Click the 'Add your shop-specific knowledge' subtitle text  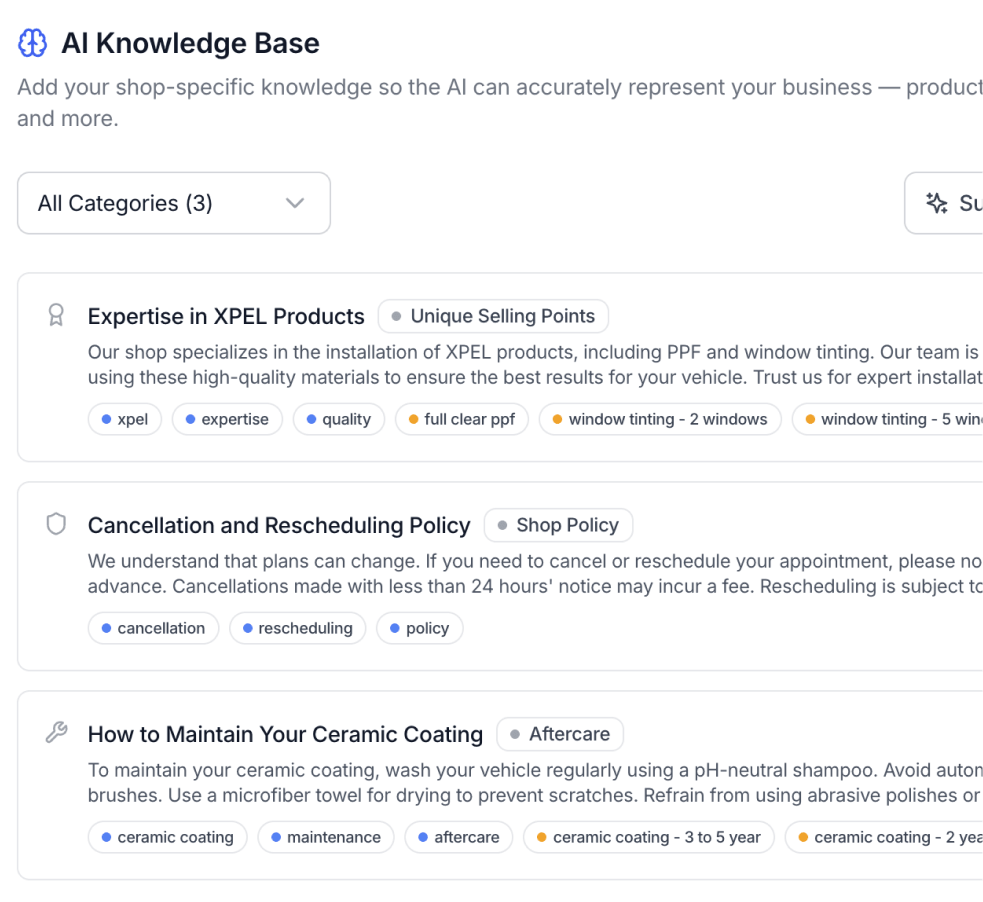(500, 102)
